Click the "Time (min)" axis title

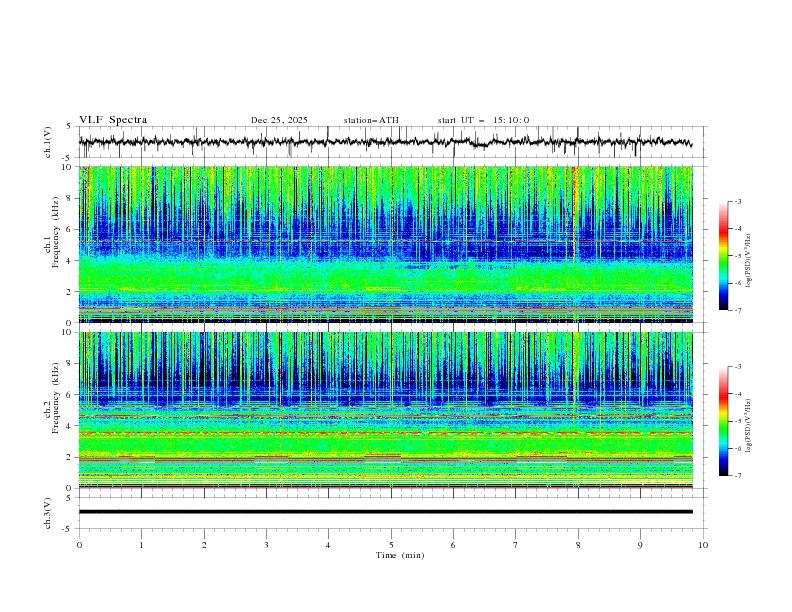(x=400, y=555)
